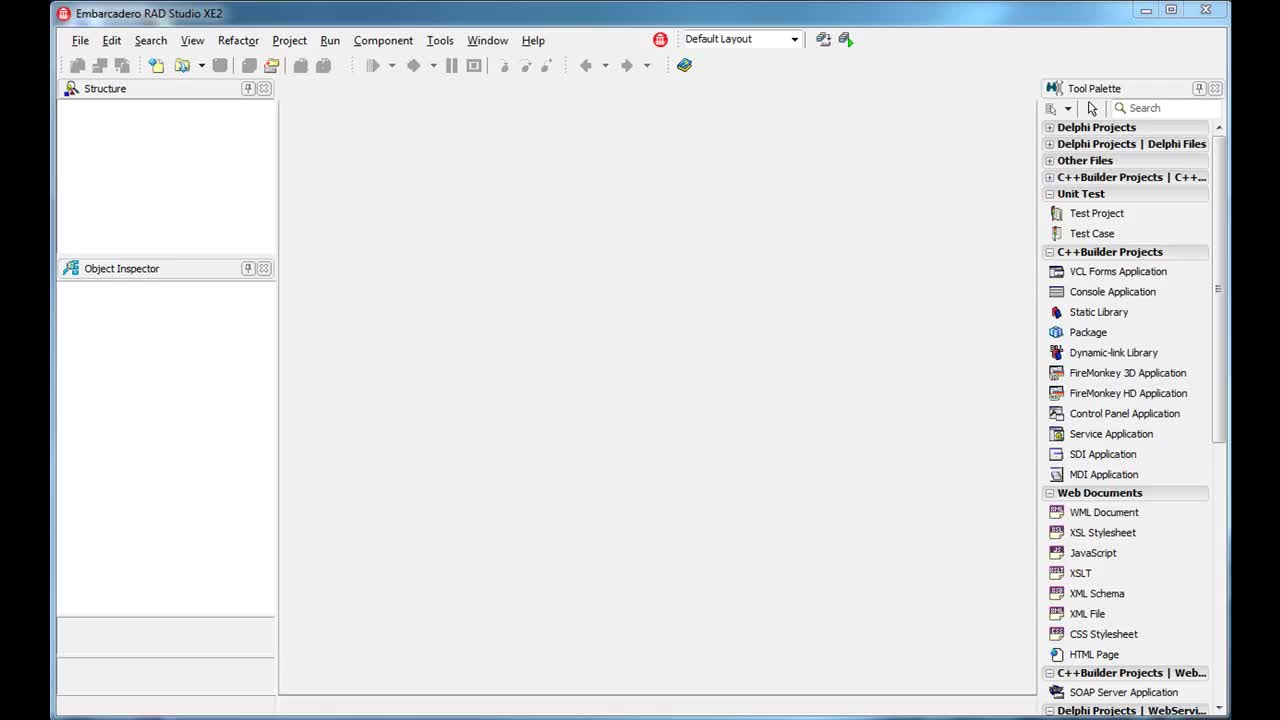Collapse the Web Documents category
The height and width of the screenshot is (720, 1280).
(1049, 493)
